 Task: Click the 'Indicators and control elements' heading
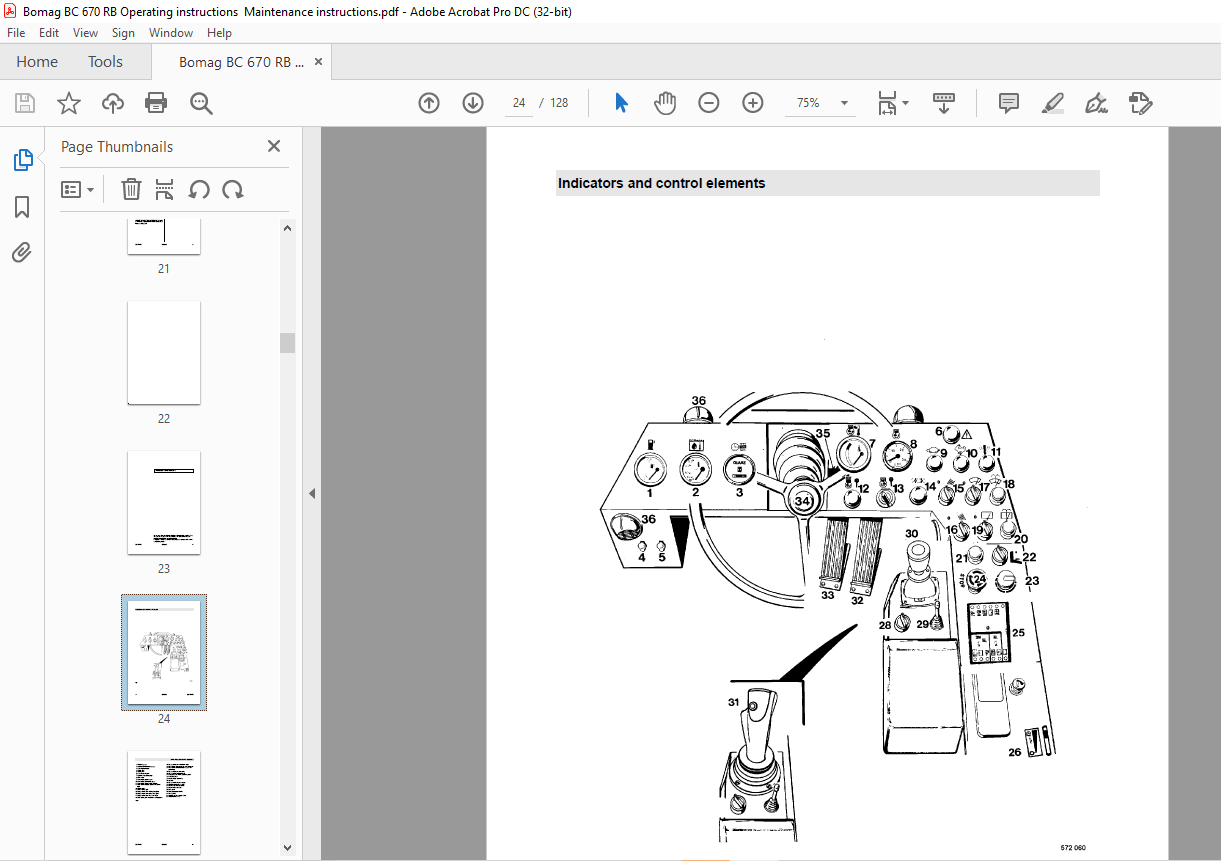coord(661,183)
